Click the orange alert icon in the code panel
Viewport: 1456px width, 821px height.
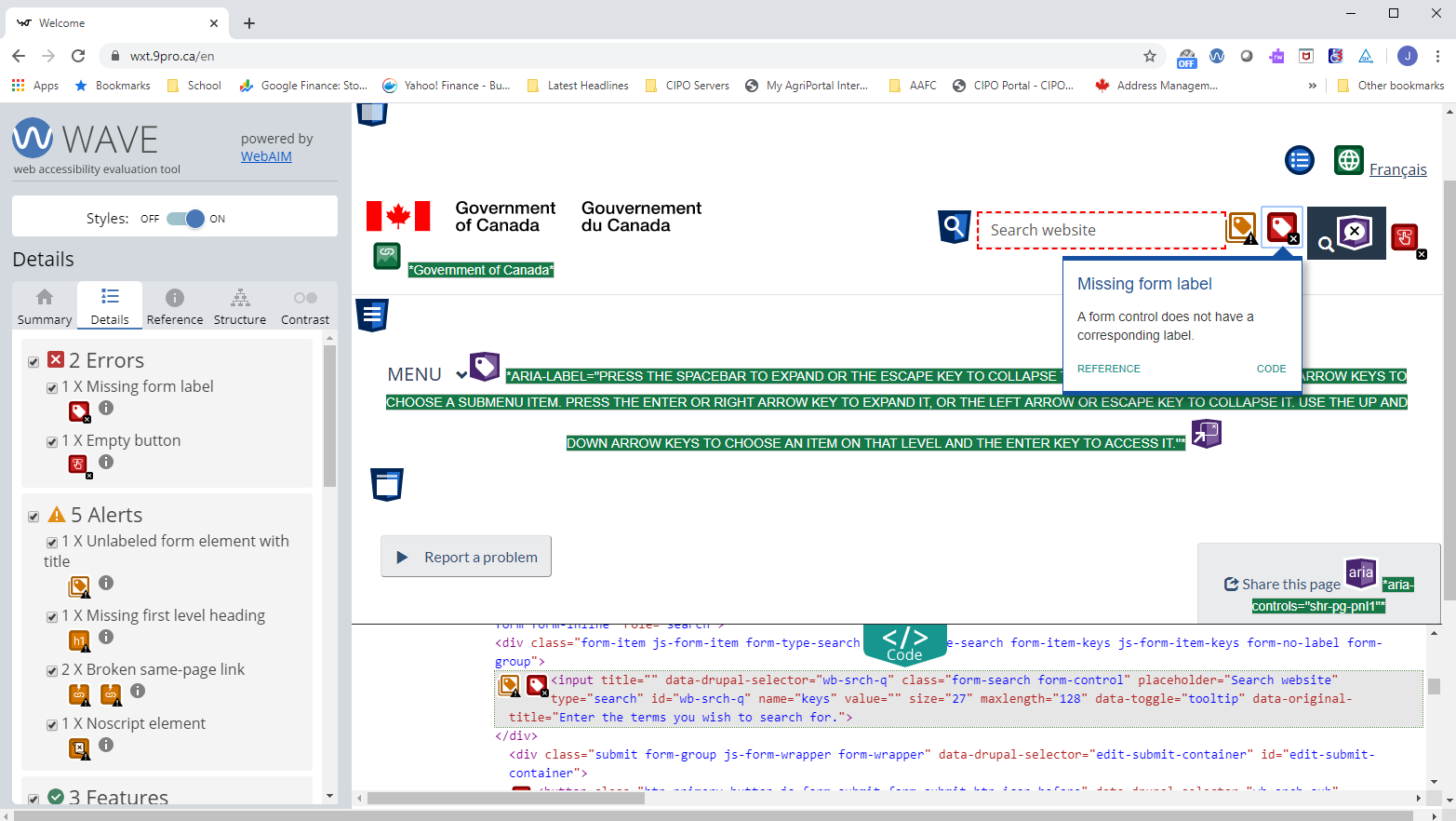pyautogui.click(x=510, y=687)
